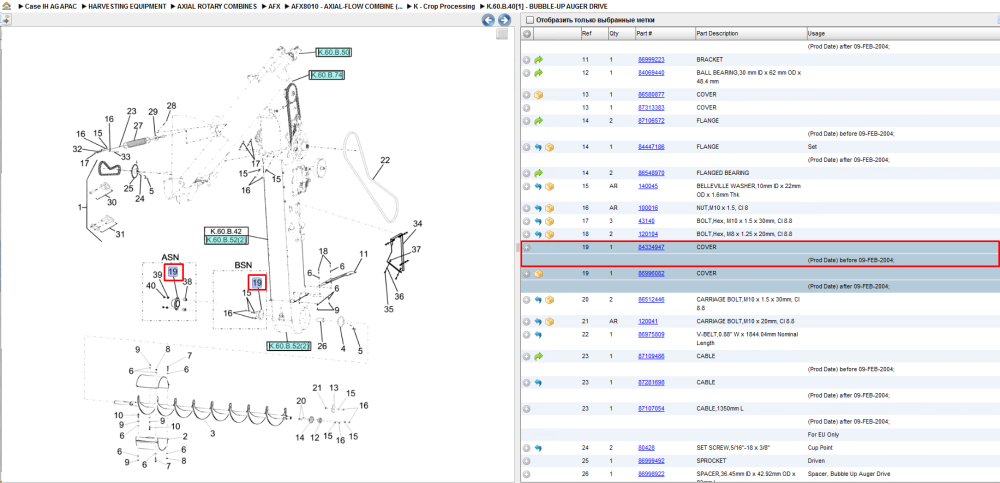Open part number link 86975809

pyautogui.click(x=651, y=334)
